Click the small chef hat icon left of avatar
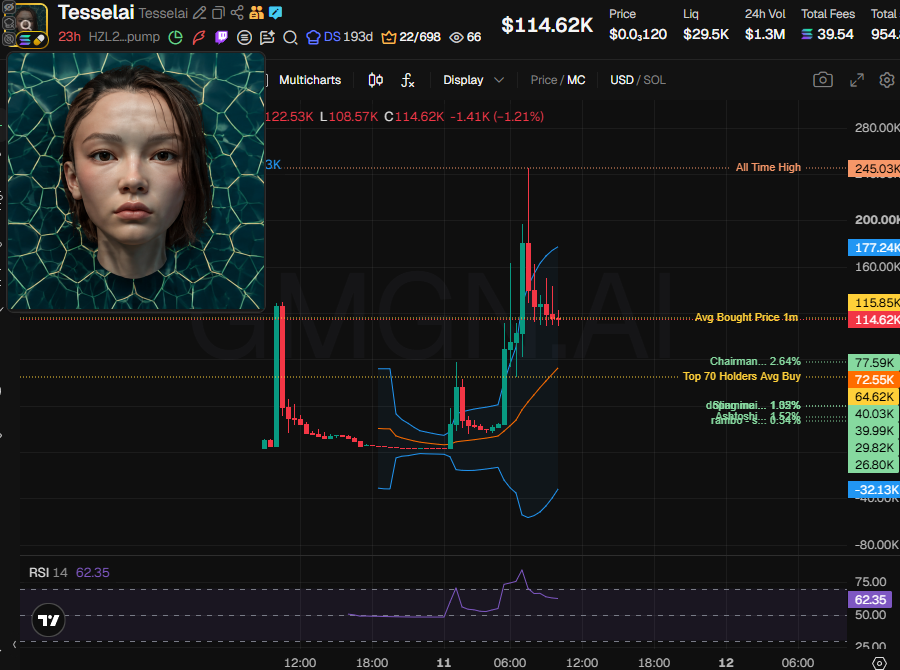Screen dimensions: 900x670 point(9,24)
